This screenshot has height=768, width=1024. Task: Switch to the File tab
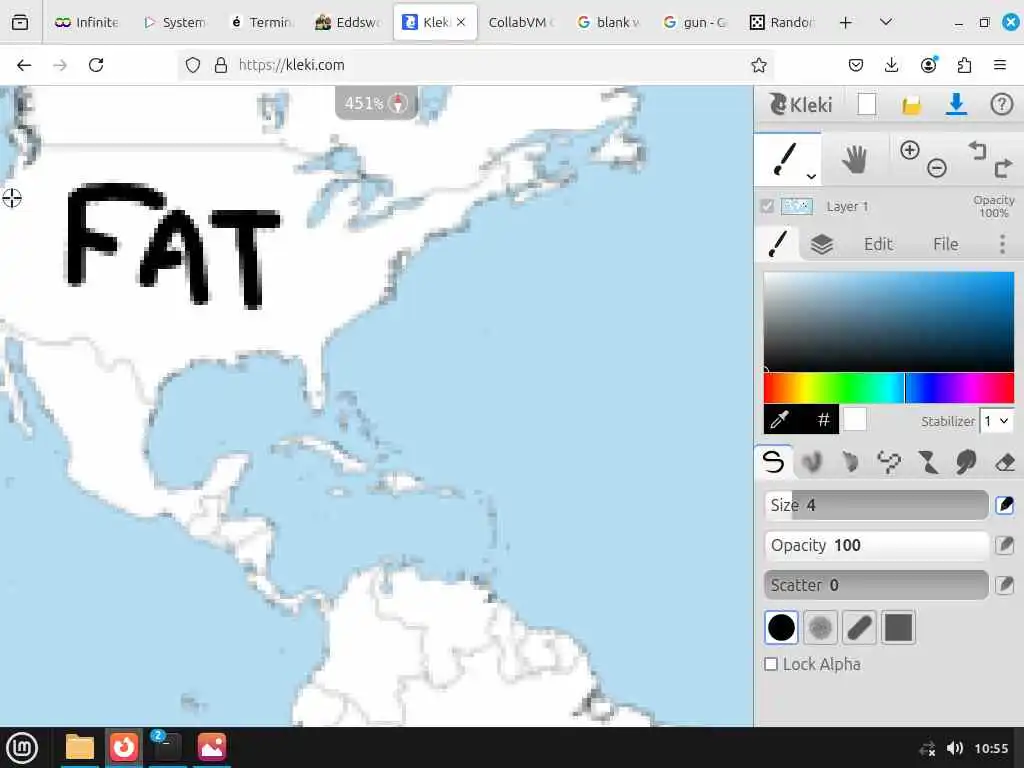click(946, 244)
